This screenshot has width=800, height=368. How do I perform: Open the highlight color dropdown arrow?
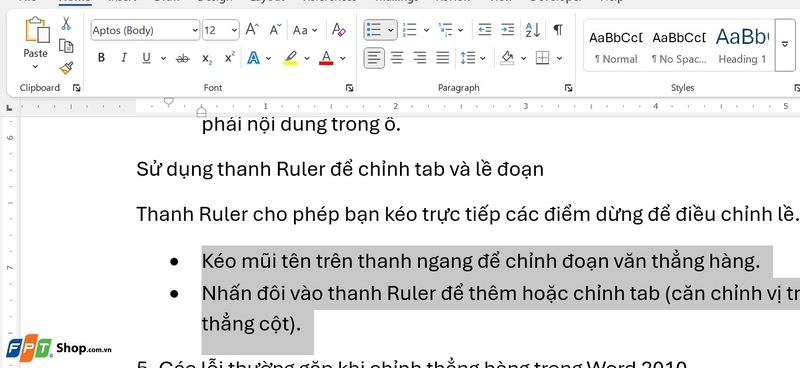pos(307,58)
